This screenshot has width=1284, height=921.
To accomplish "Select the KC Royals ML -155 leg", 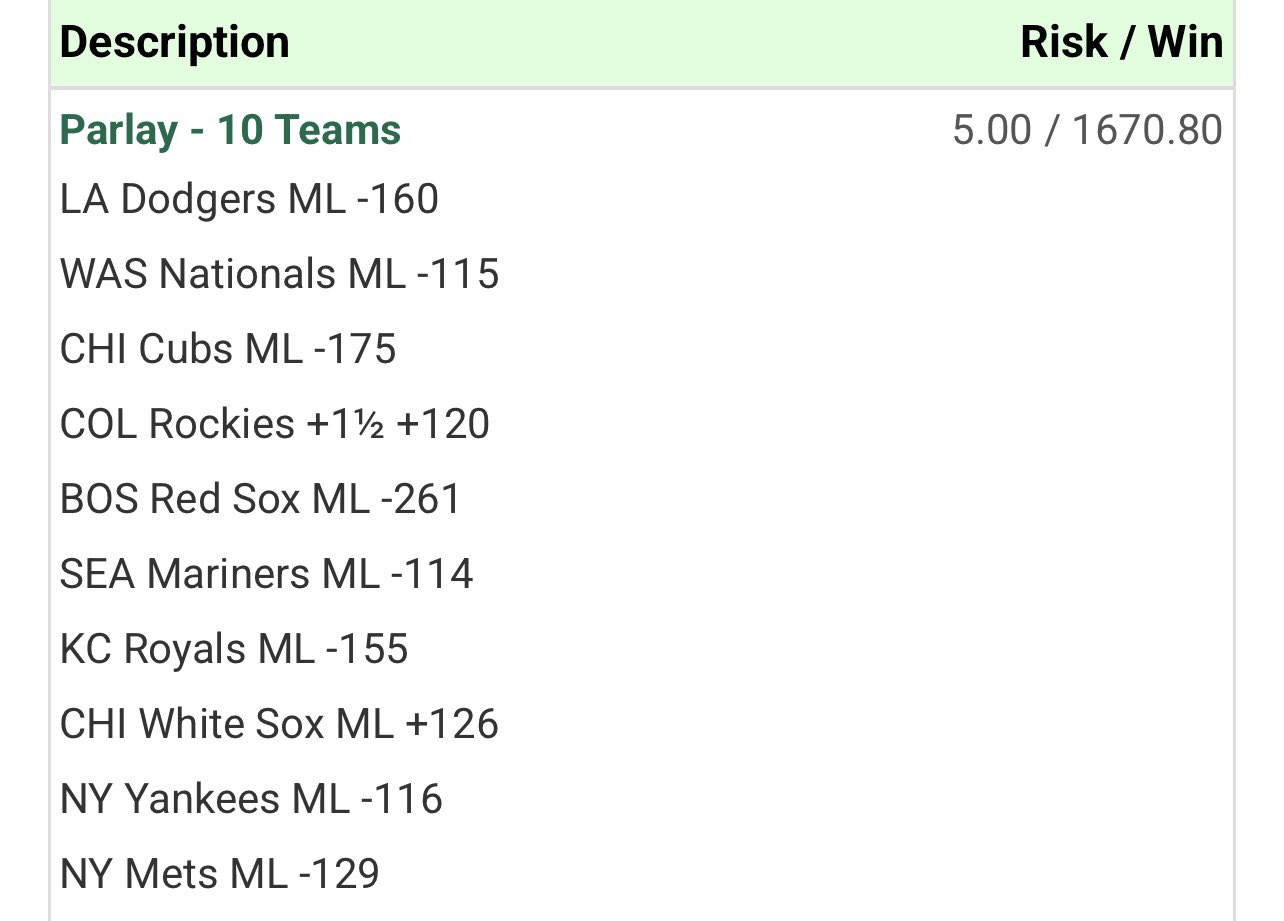I will coord(234,649).
